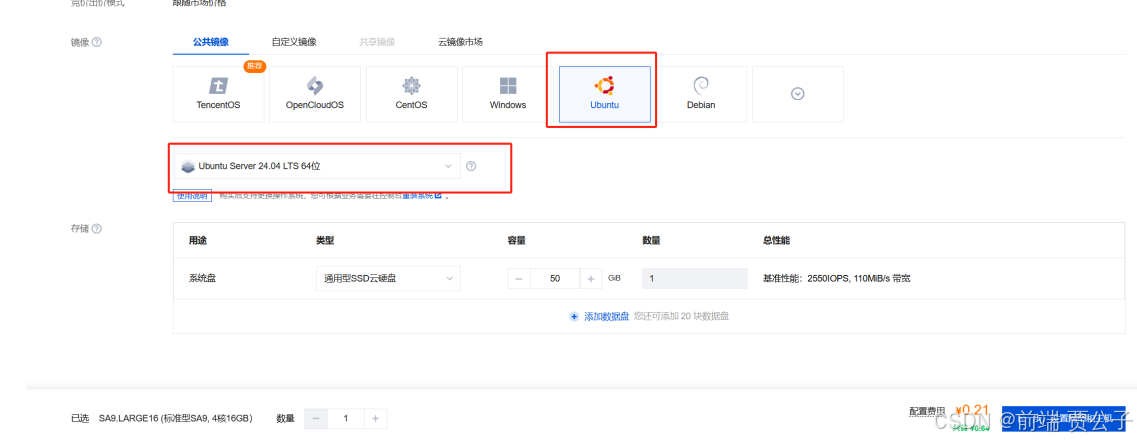
Task: Click the 使用说明 button
Action: coord(192,196)
